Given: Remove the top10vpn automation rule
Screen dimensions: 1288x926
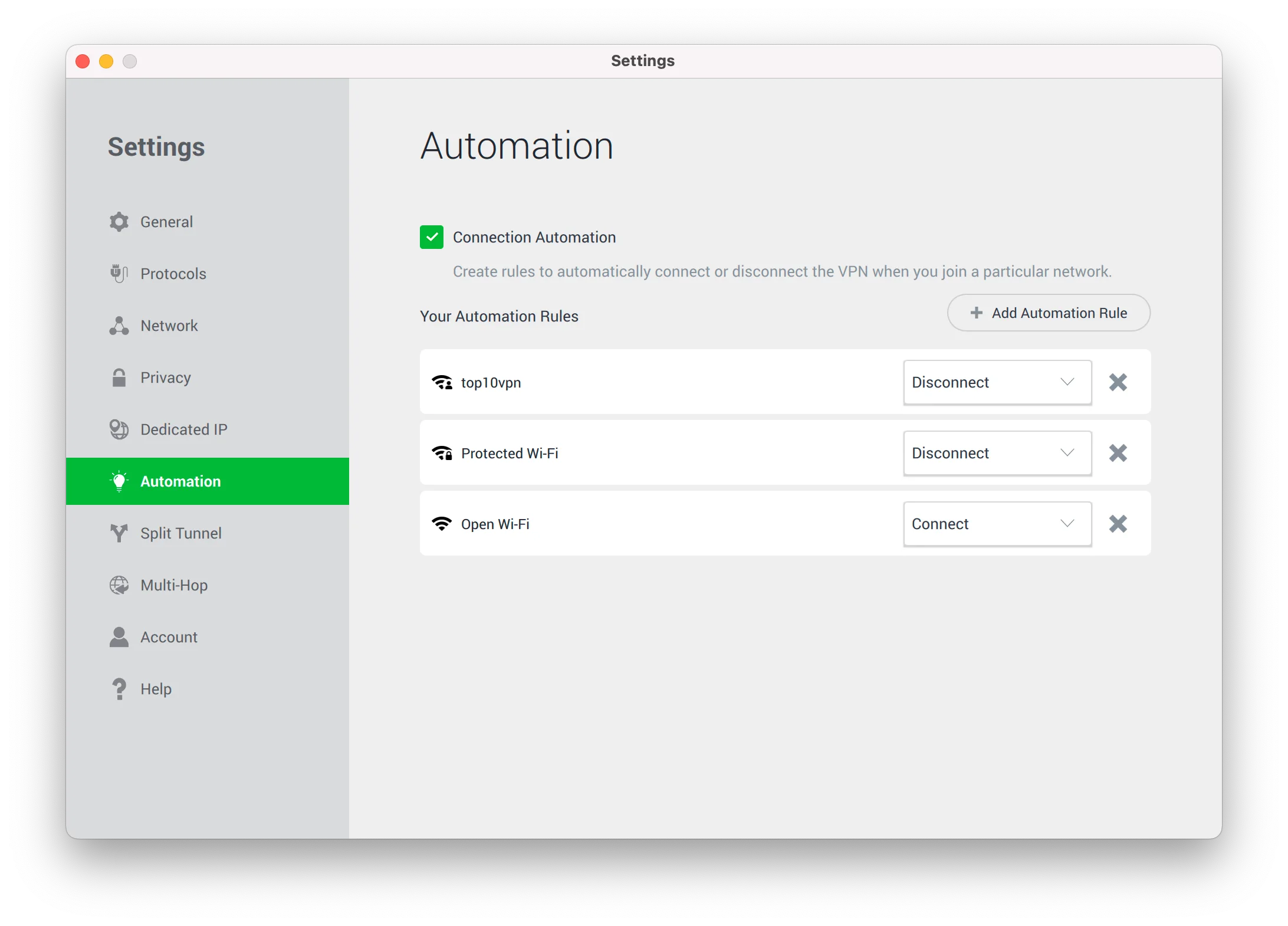Looking at the screenshot, I should click(x=1118, y=382).
